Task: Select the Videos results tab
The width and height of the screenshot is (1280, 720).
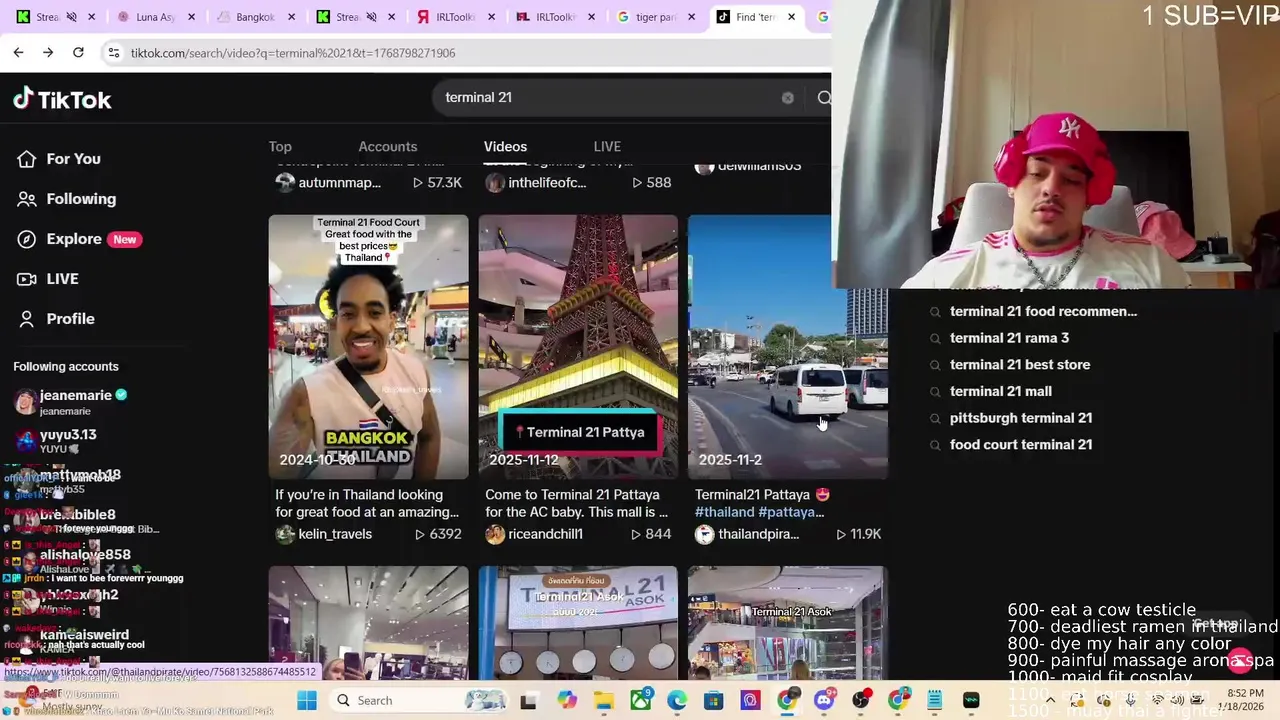Action: click(505, 147)
